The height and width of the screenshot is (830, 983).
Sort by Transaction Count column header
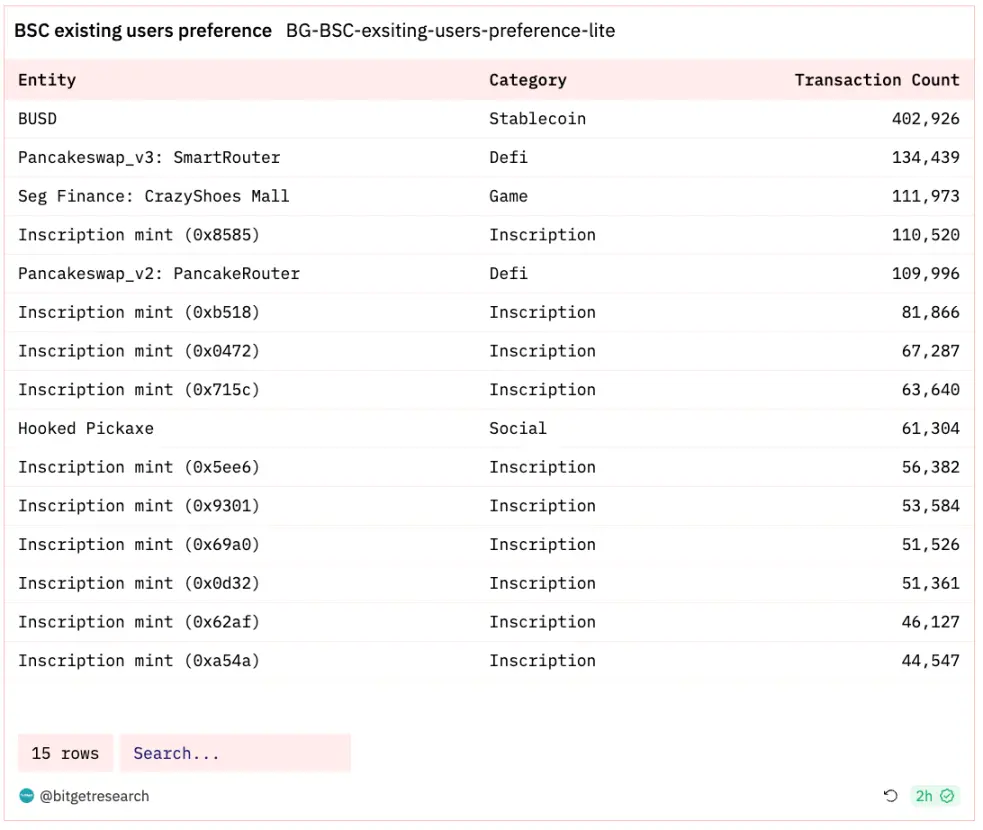tap(876, 80)
